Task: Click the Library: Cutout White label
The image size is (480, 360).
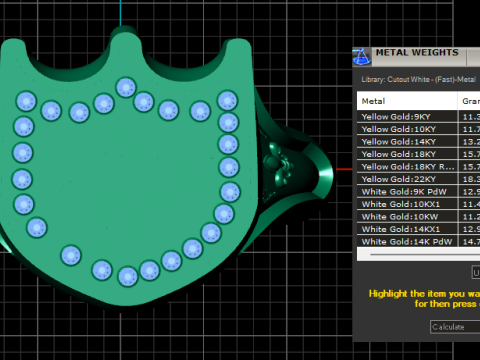Action: 418,80
